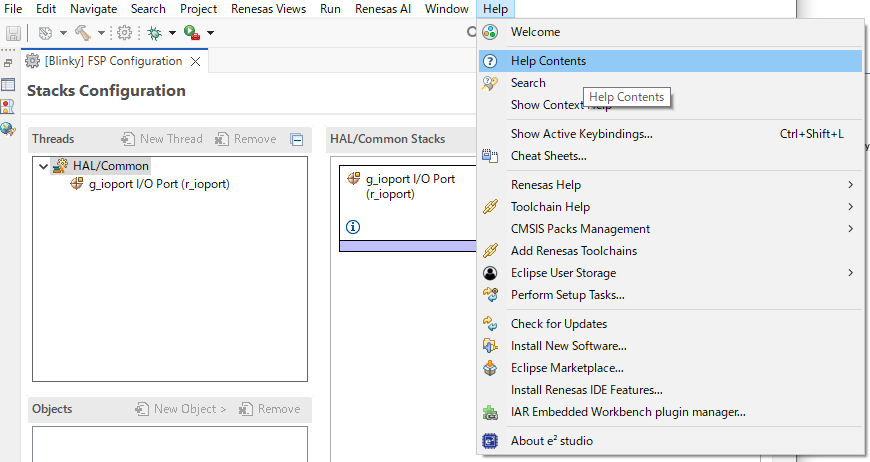Choose Show Active Keybindings... entry

point(670,134)
